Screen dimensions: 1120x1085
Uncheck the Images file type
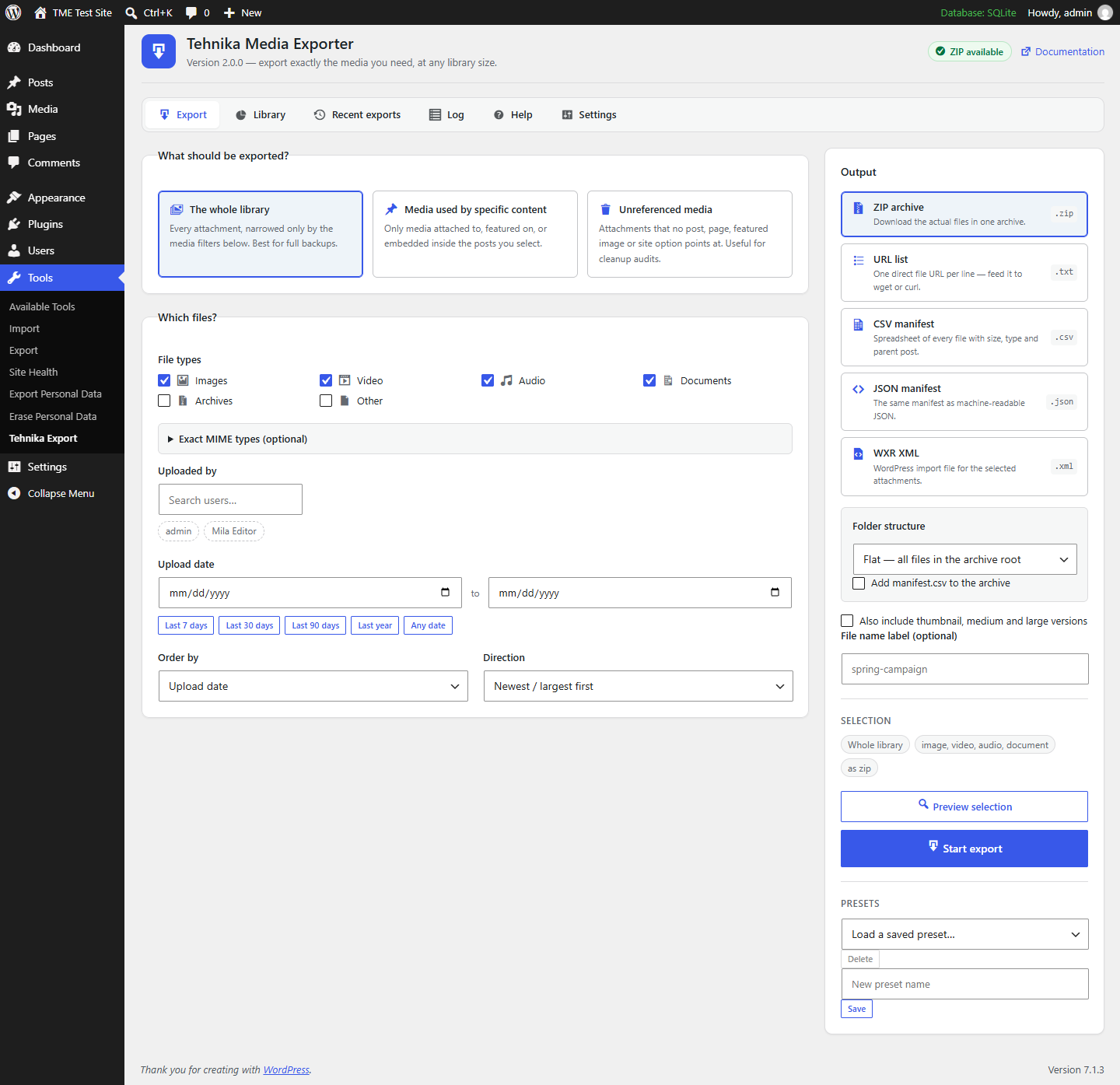164,380
